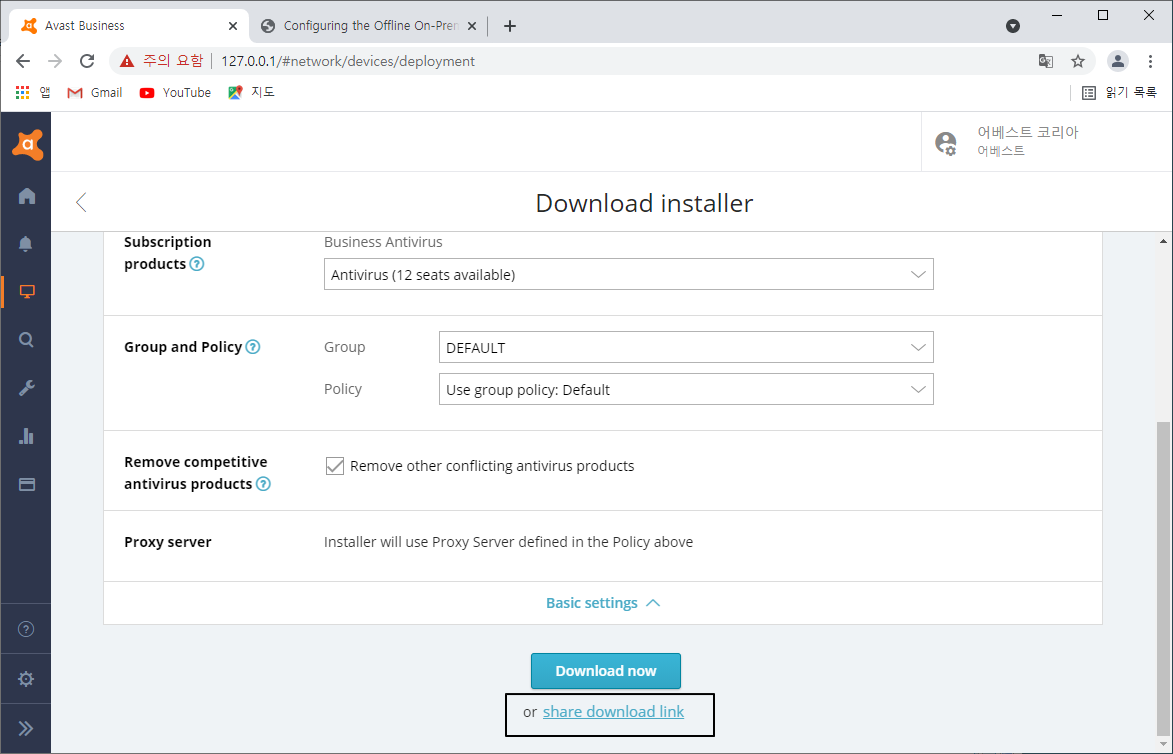The width and height of the screenshot is (1173, 754).
Task: Open the Group DEFAULT dropdown
Action: point(686,347)
